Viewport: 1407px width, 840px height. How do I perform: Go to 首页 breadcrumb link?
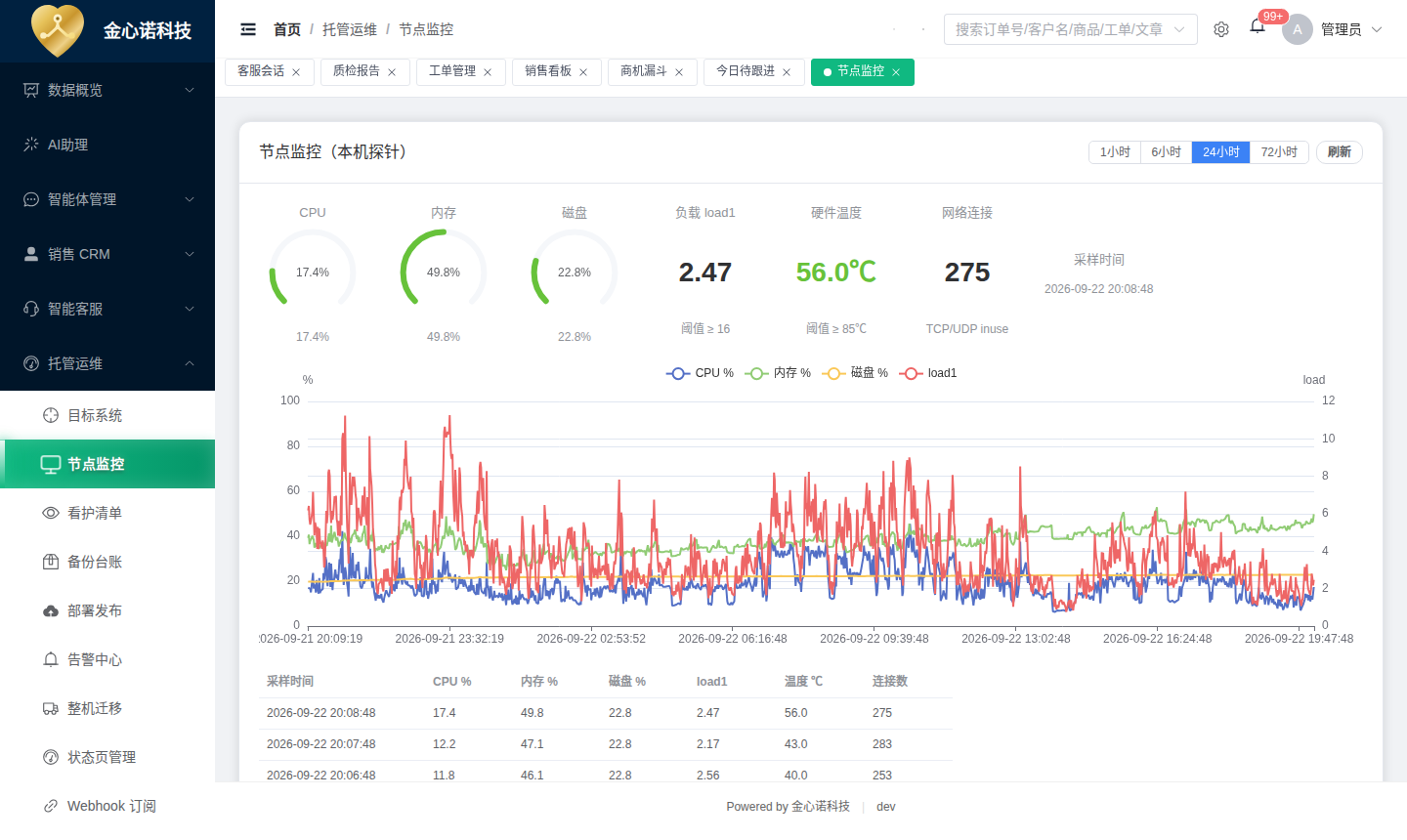[287, 29]
